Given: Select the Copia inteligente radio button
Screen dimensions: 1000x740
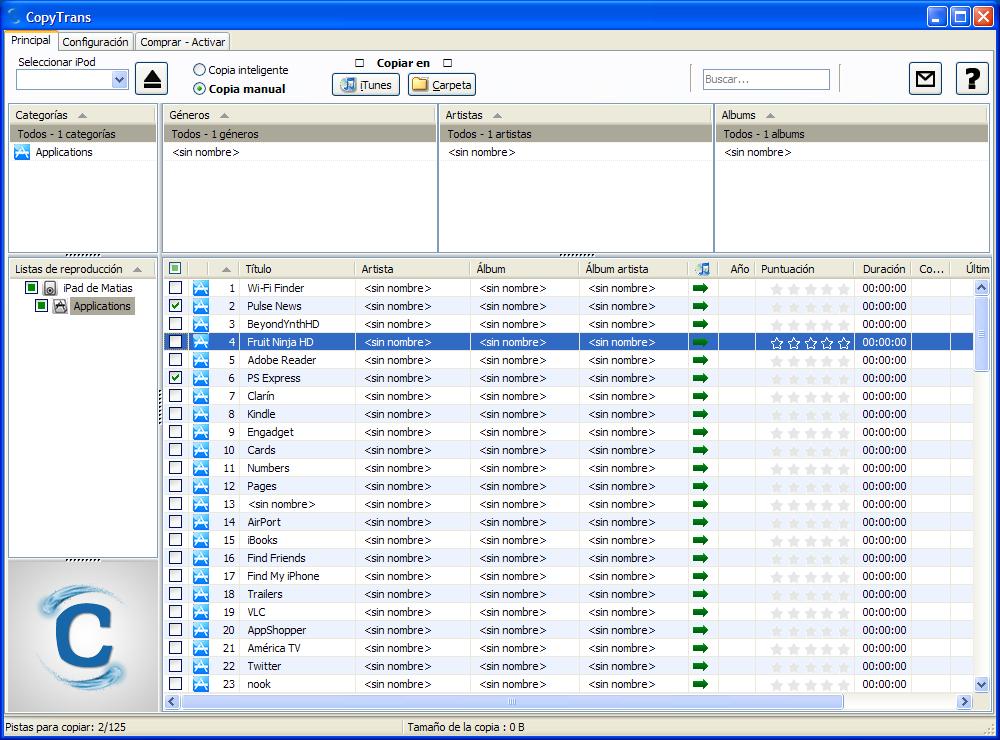Looking at the screenshot, I should [x=200, y=70].
